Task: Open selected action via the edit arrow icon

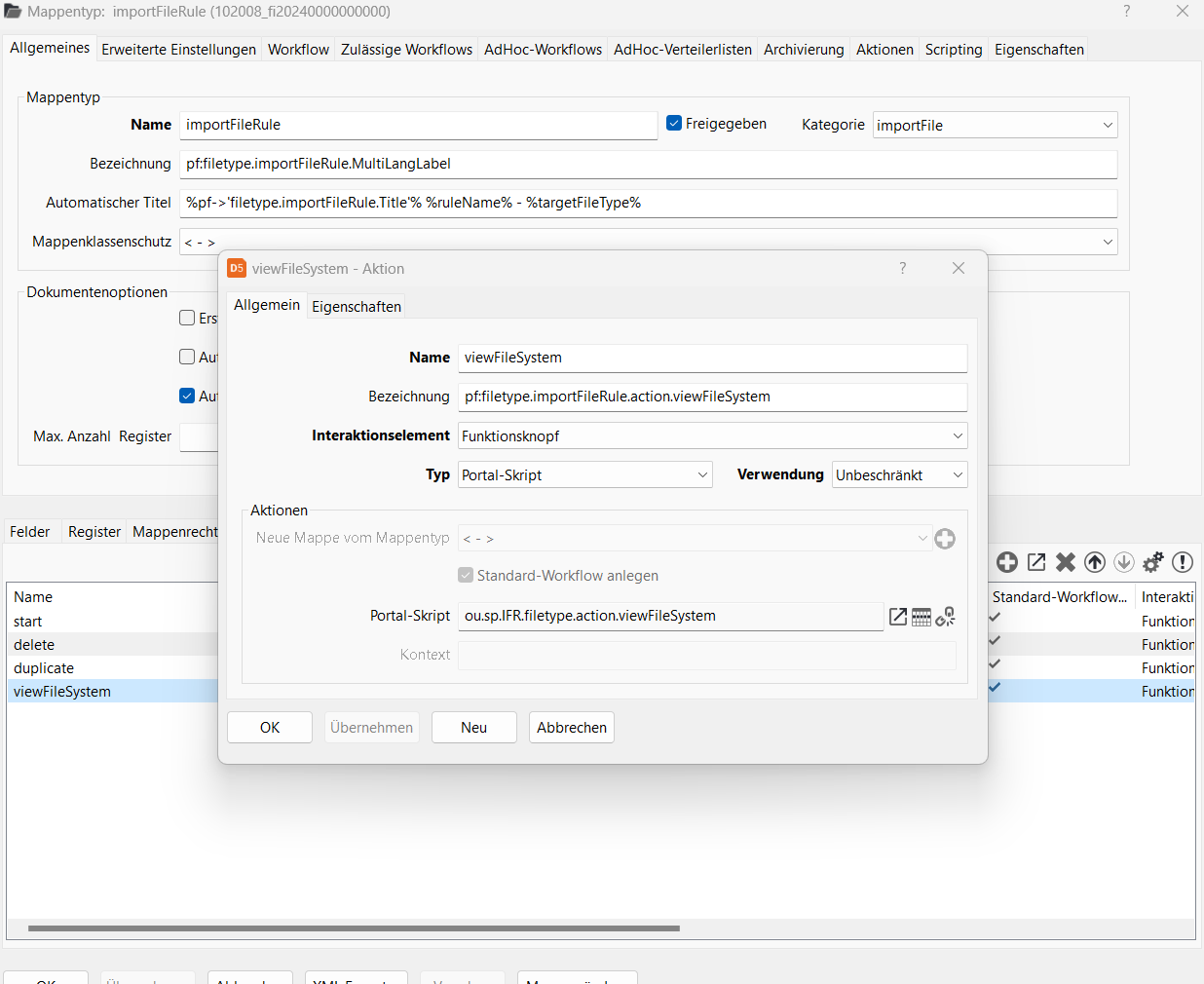Action: click(x=1036, y=562)
